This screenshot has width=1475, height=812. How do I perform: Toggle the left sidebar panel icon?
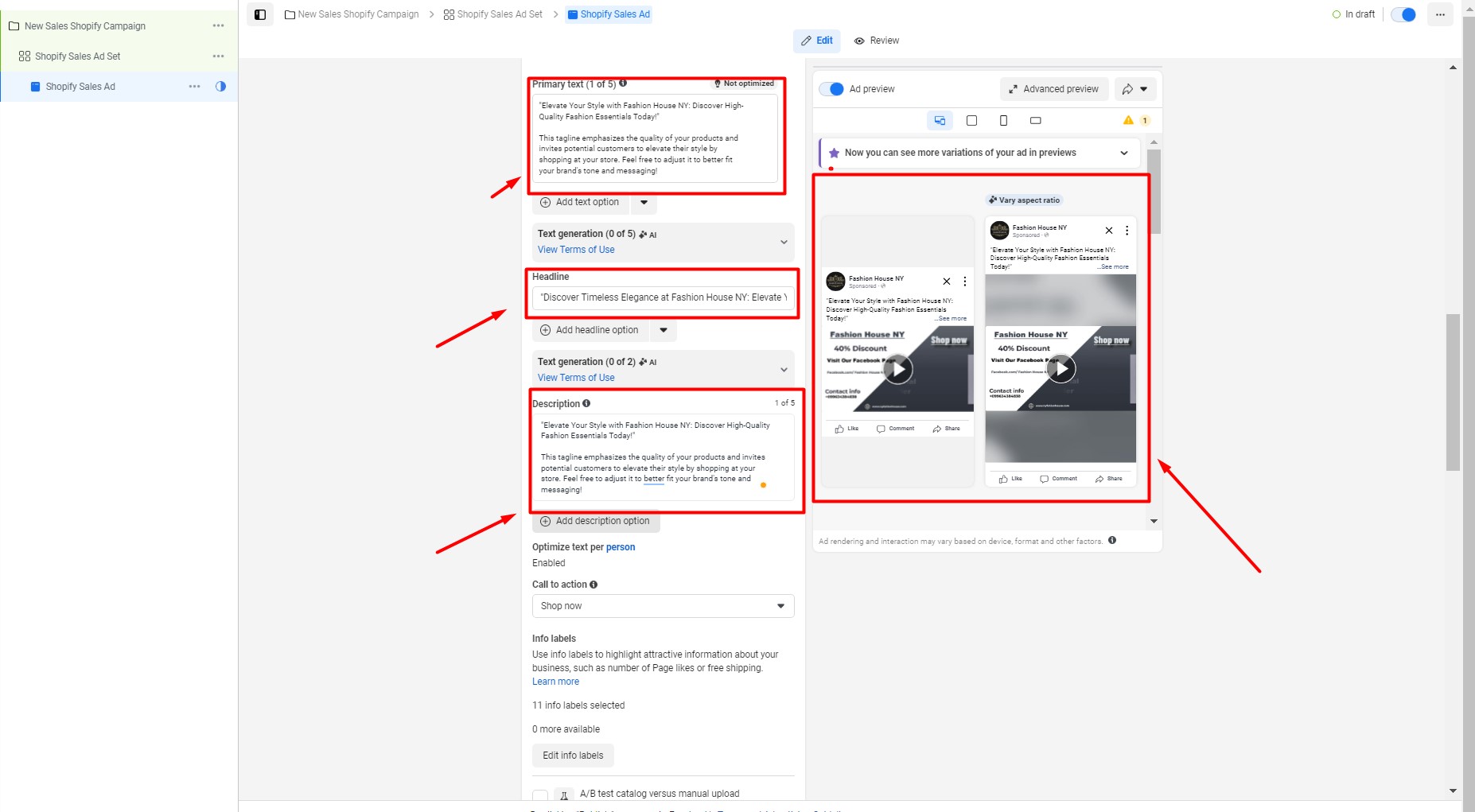click(260, 14)
